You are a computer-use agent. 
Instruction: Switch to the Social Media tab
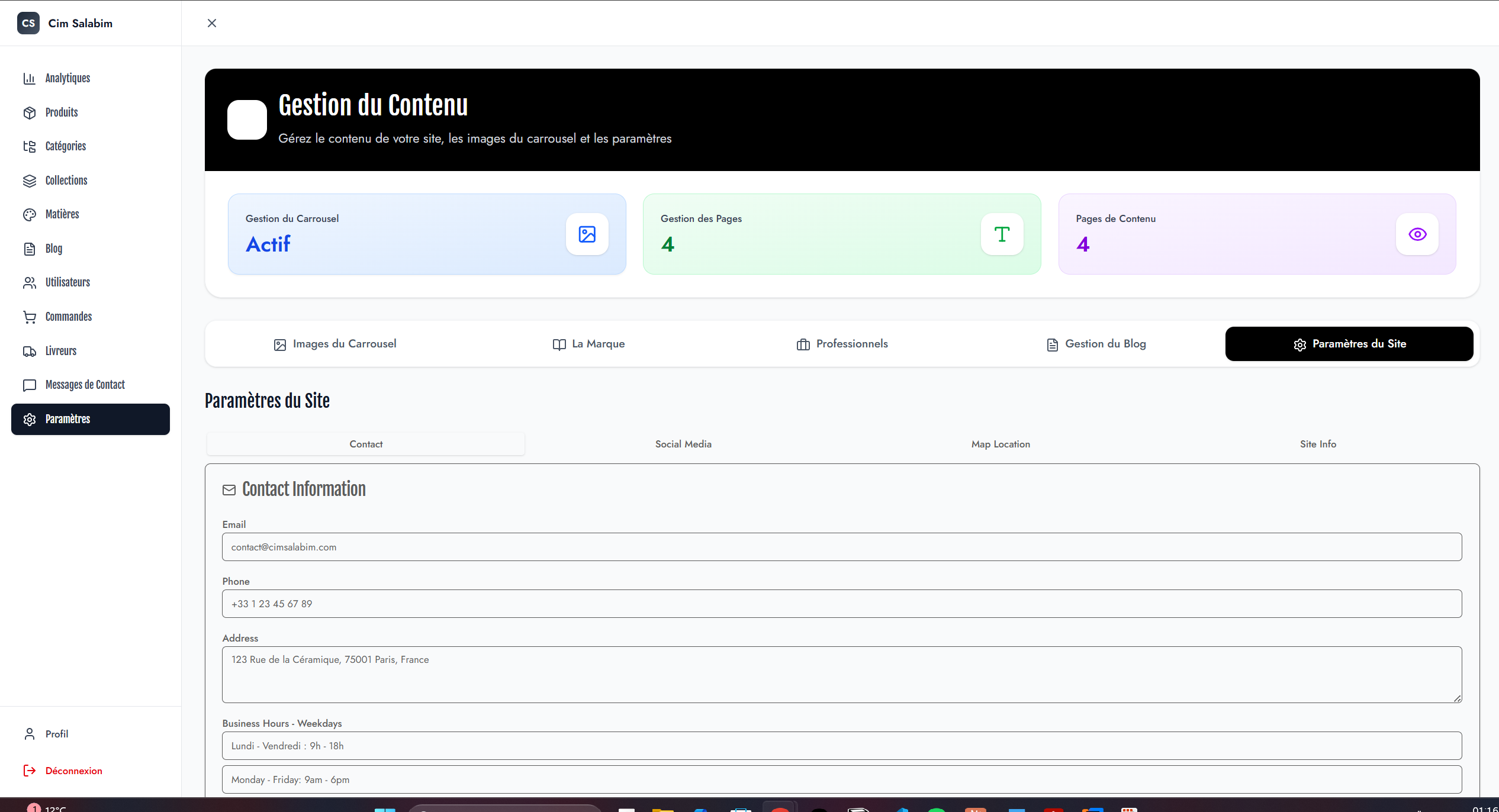click(x=683, y=443)
